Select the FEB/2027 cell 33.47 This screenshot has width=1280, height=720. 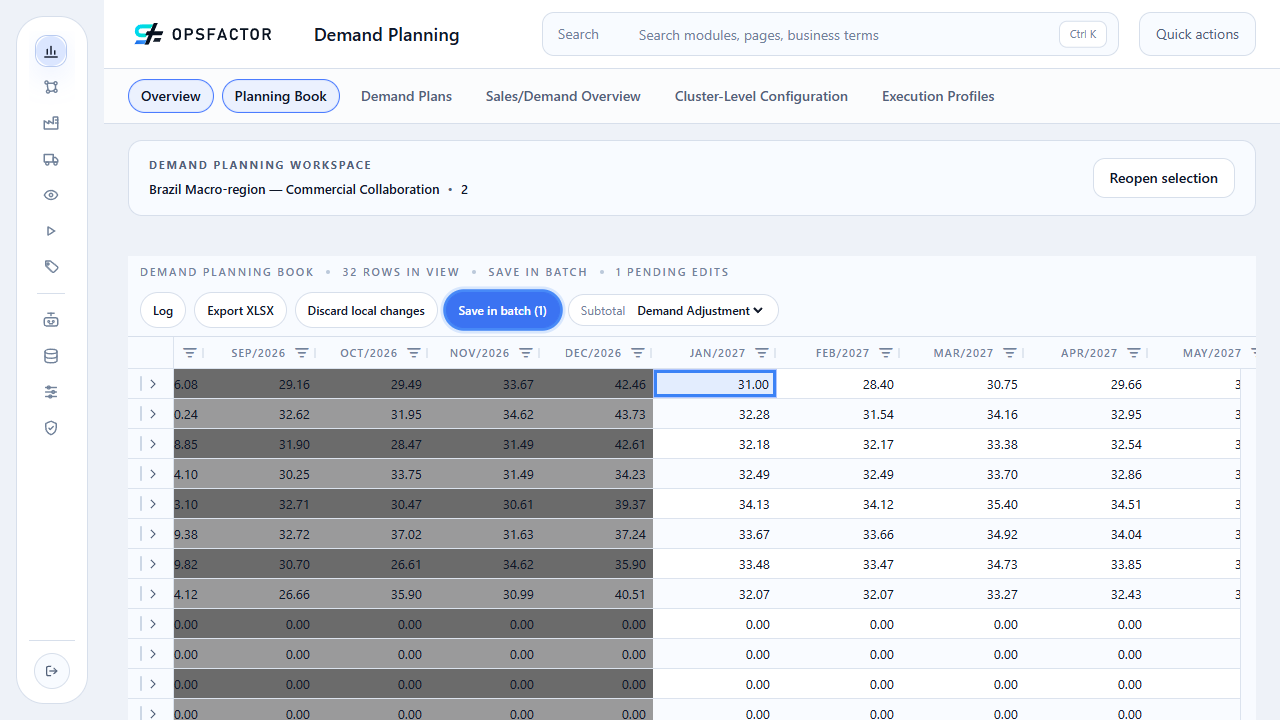click(x=839, y=564)
